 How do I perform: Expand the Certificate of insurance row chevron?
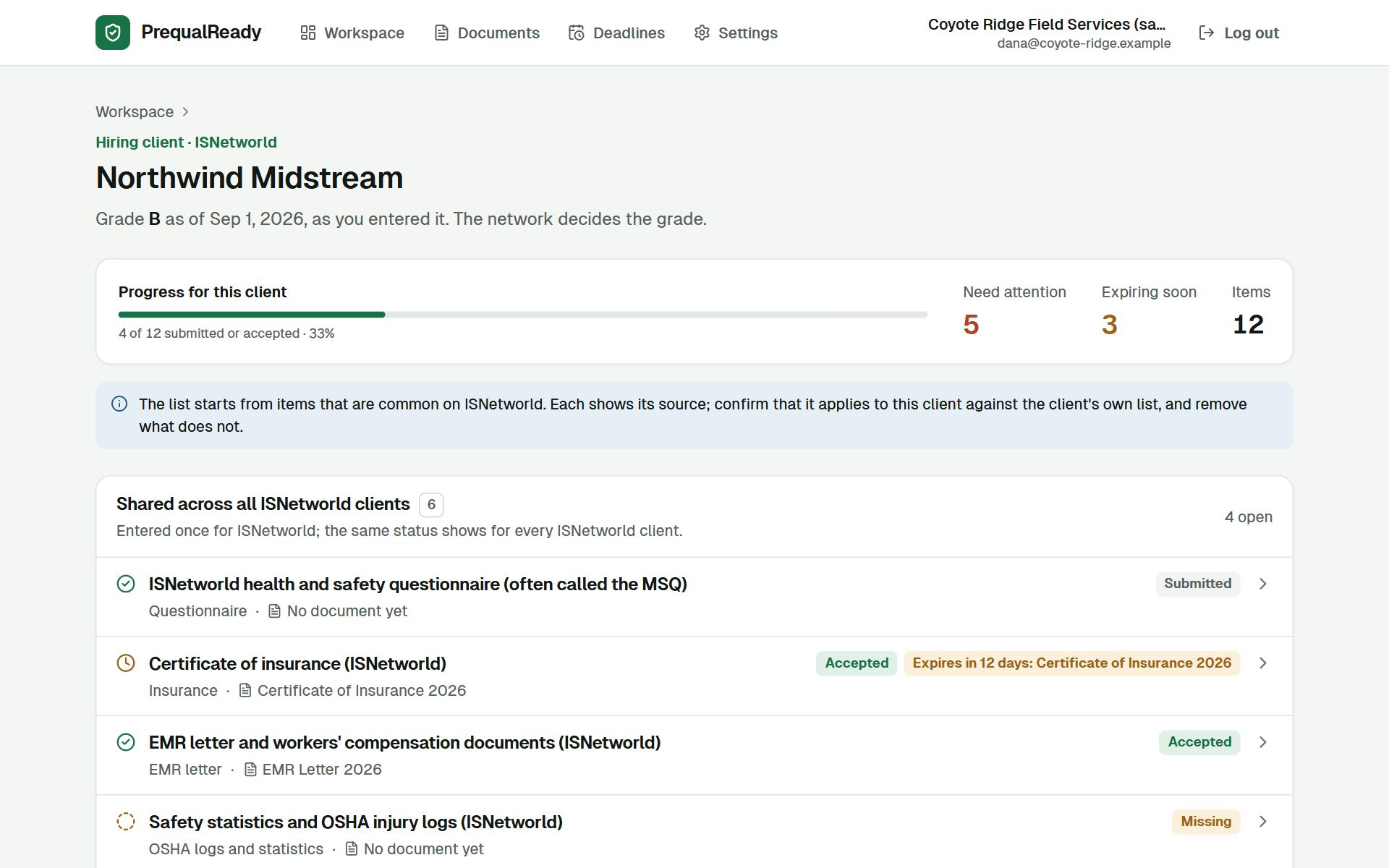click(x=1263, y=663)
